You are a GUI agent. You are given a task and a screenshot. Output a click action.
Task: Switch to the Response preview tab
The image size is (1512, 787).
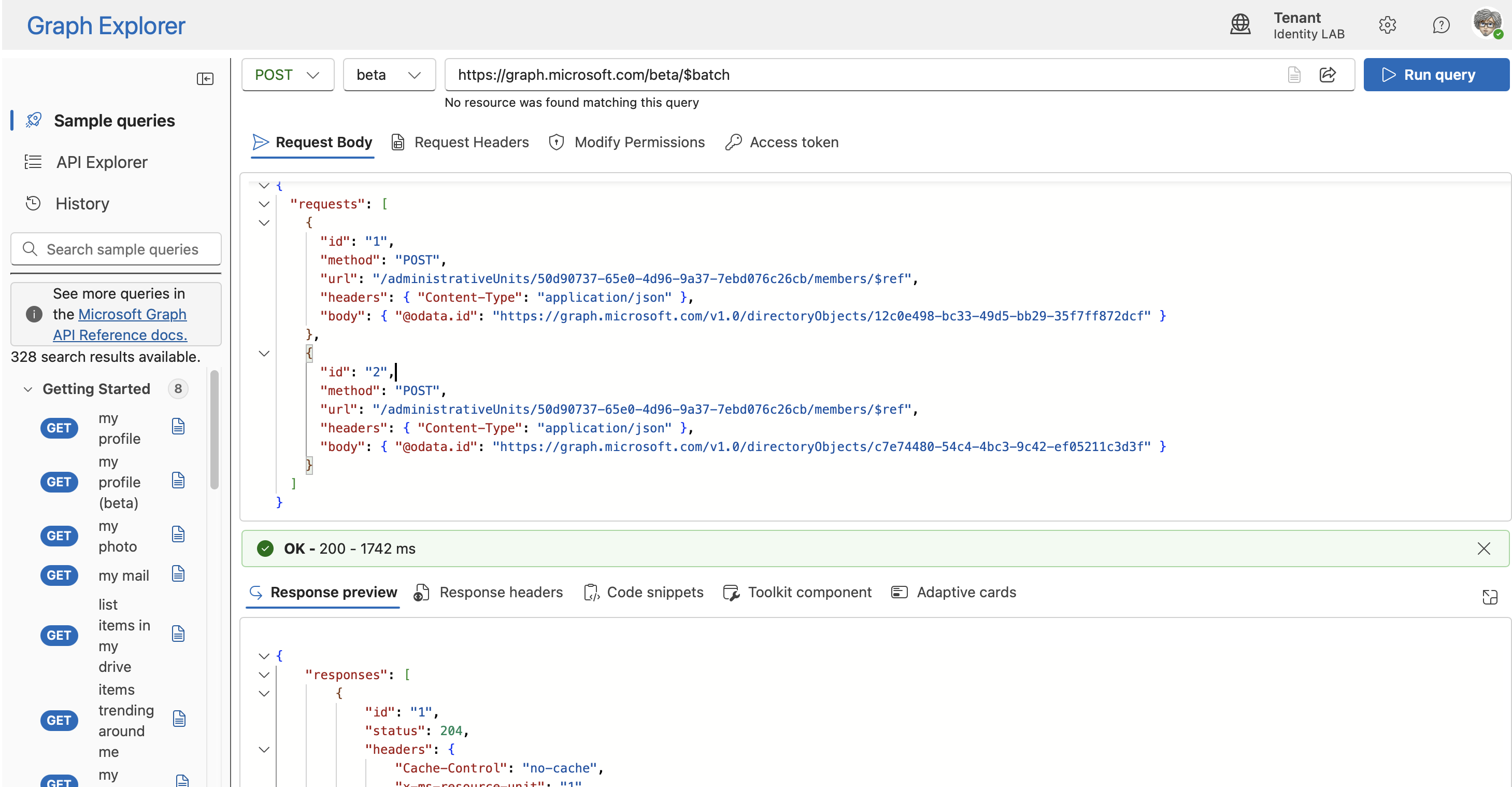click(323, 592)
